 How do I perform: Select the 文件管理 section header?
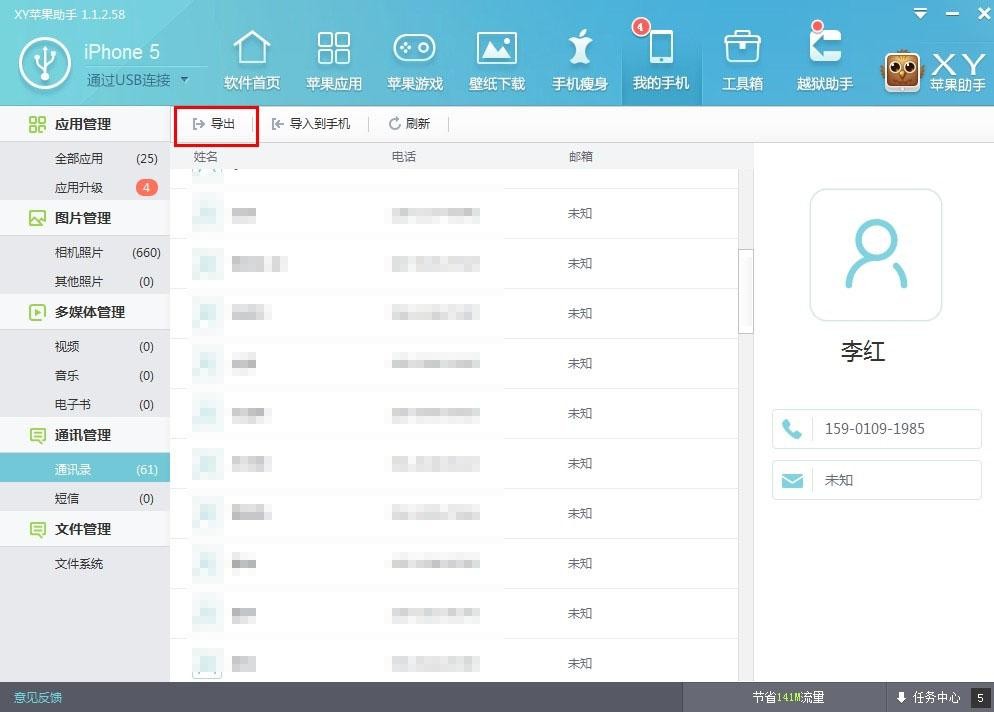pos(85,529)
